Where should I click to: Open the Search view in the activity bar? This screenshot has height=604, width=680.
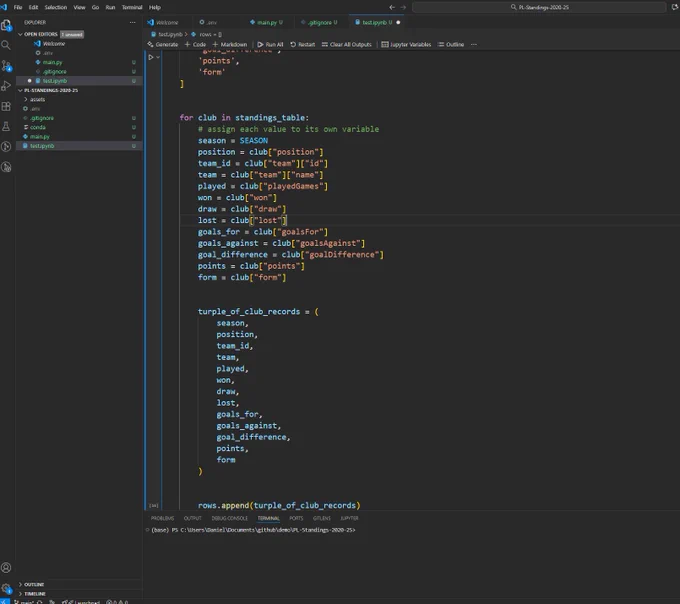point(6,45)
